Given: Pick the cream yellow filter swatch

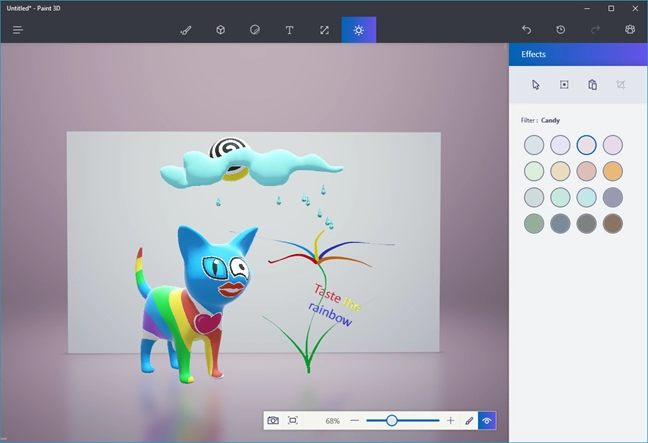Looking at the screenshot, I should [560, 171].
